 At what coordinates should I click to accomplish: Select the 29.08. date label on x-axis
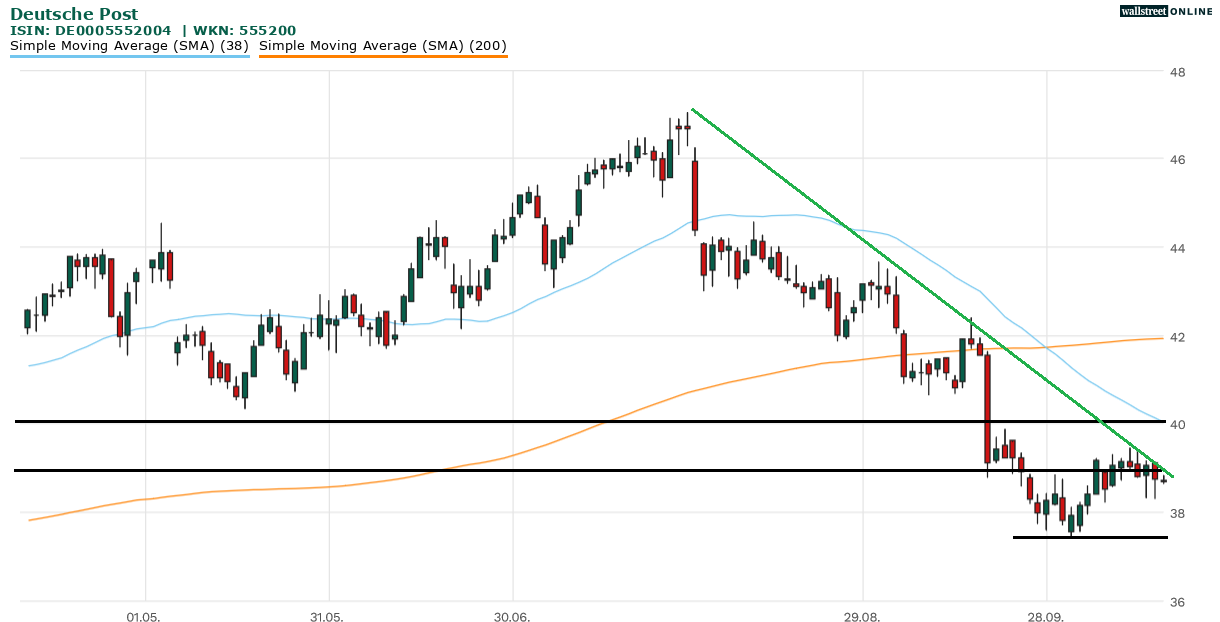[862, 616]
